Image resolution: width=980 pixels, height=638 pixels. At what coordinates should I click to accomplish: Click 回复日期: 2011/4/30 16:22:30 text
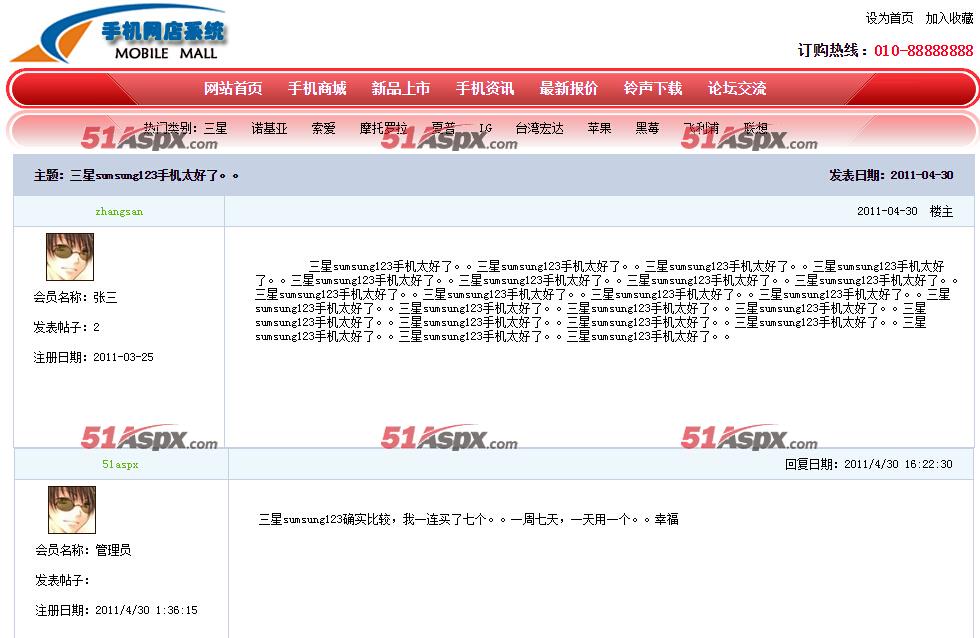[869, 464]
